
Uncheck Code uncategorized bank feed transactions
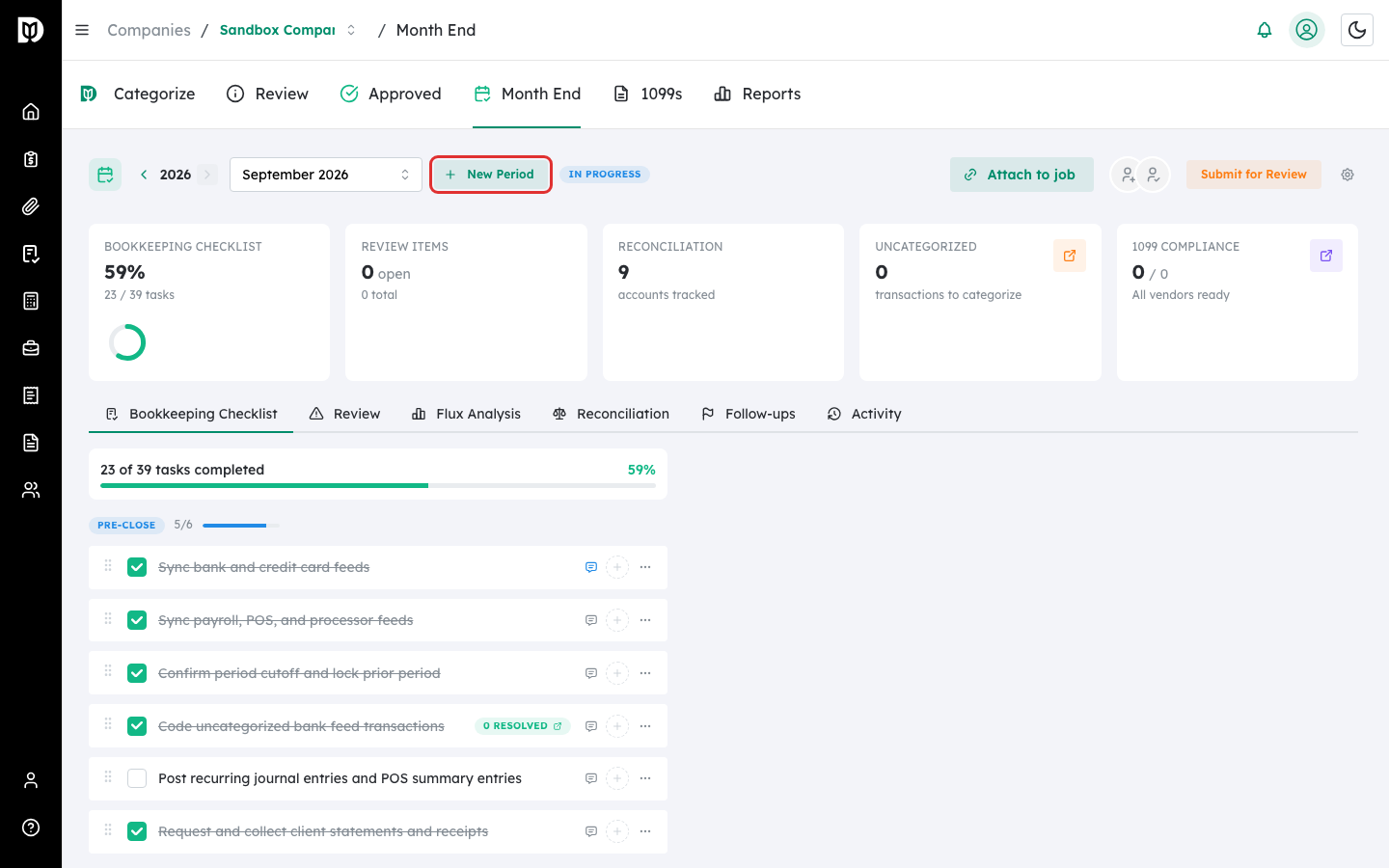(137, 726)
